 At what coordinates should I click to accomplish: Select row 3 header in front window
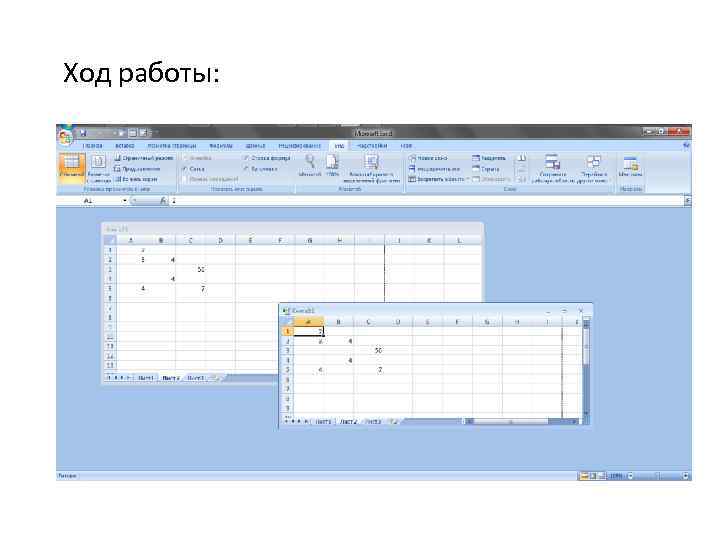[x=287, y=350]
